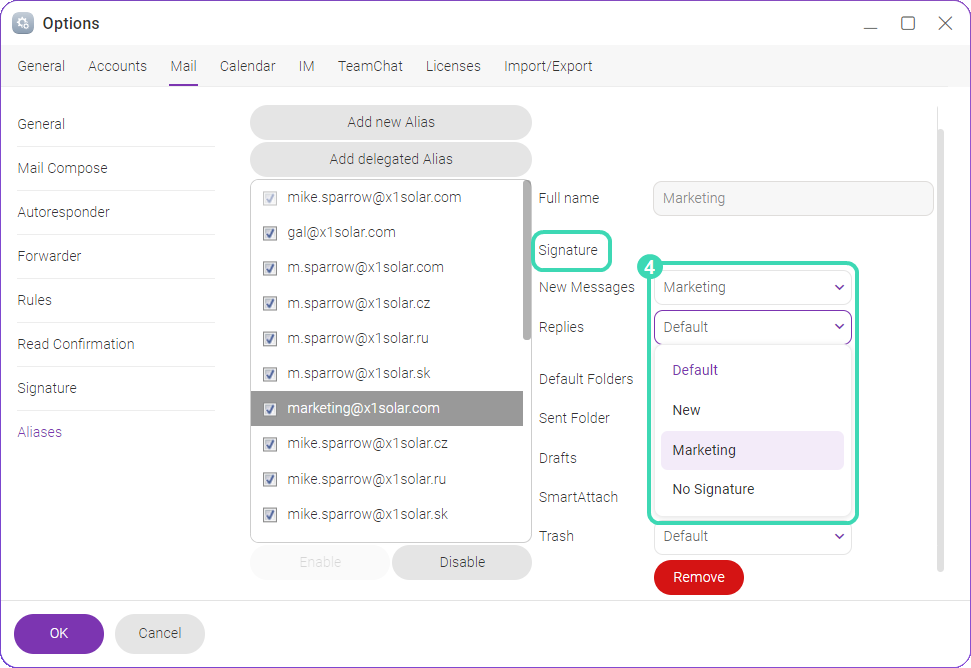This screenshot has width=971, height=668.
Task: Switch to the Accounts tab
Action: click(117, 66)
